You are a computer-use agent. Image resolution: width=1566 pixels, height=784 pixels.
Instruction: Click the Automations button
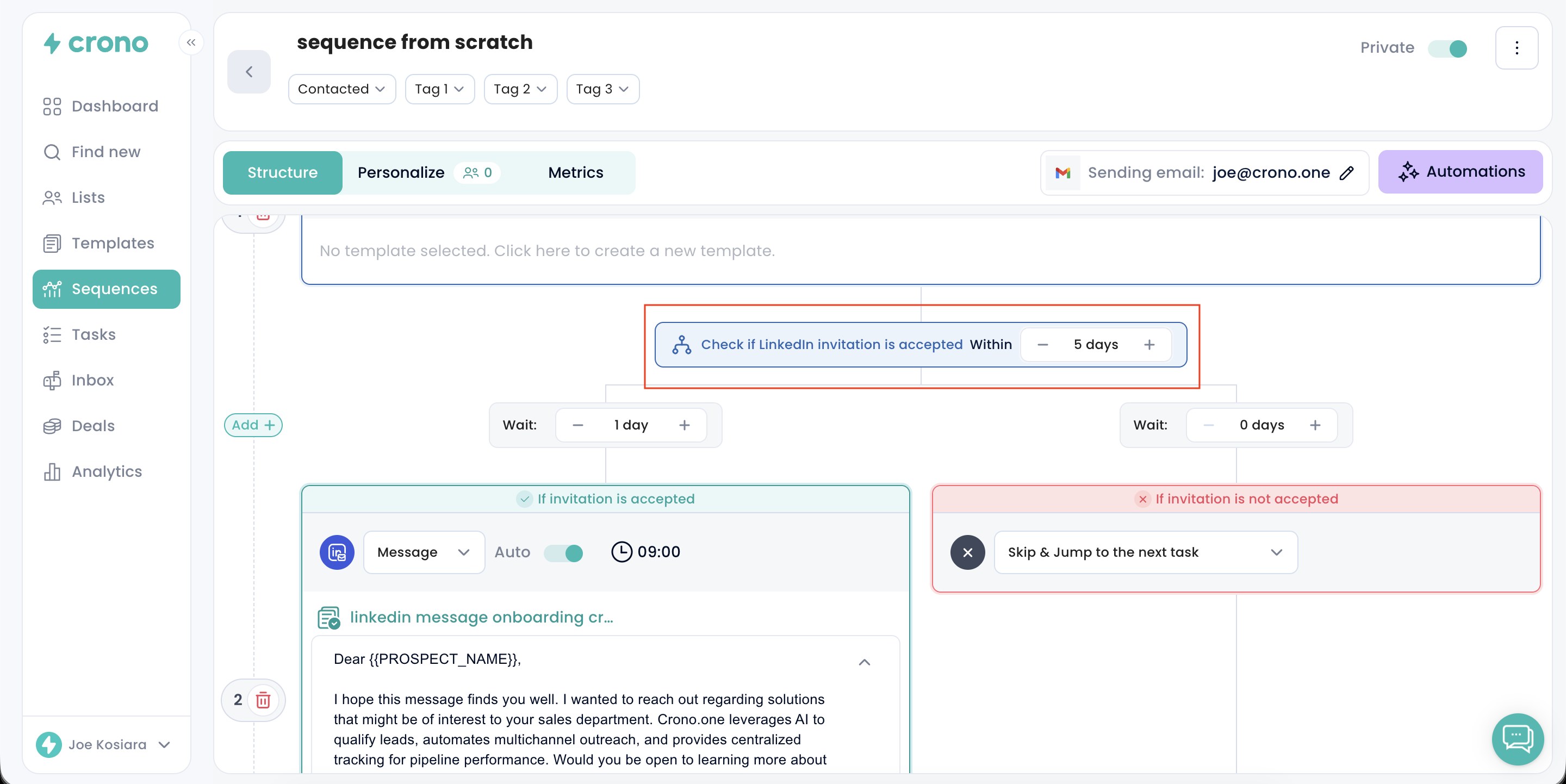(1460, 172)
